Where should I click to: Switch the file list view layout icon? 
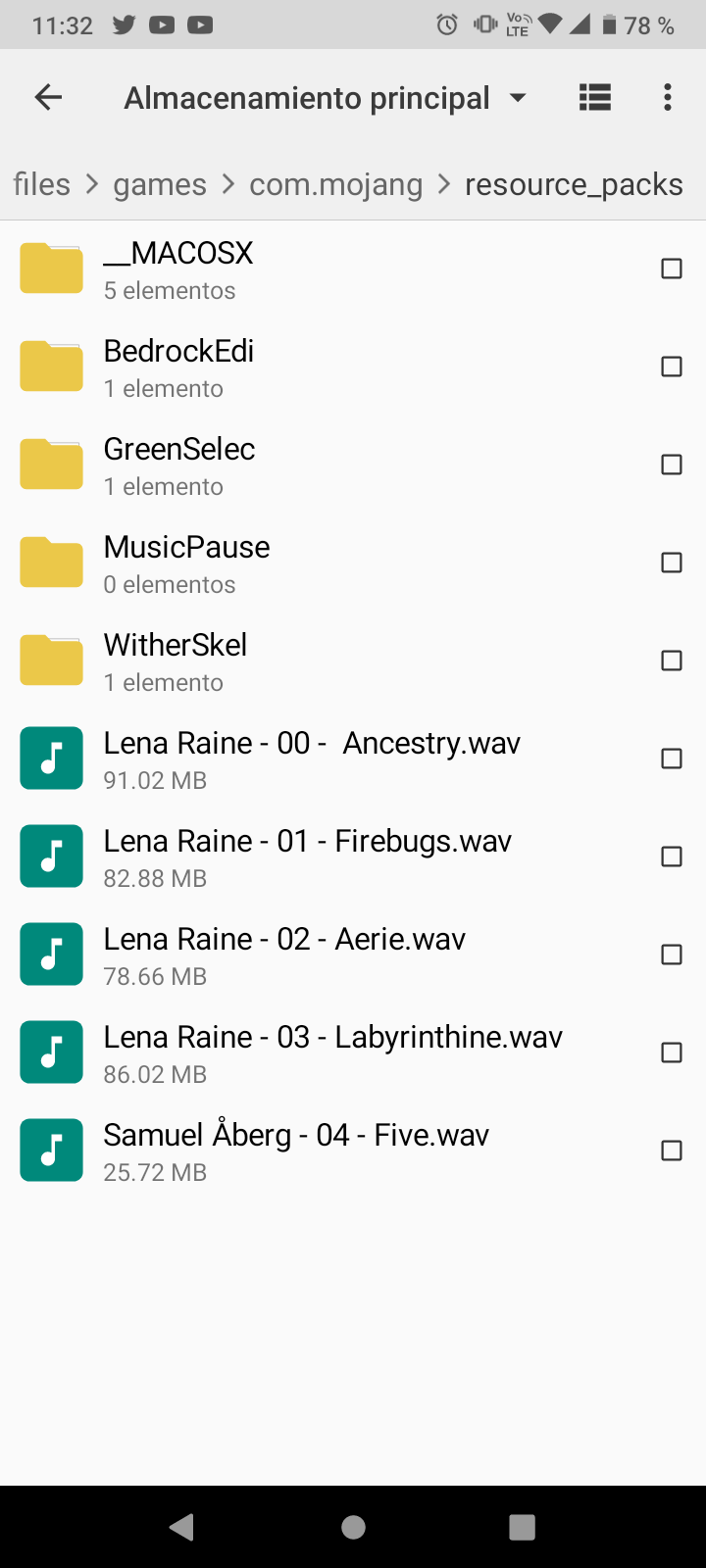point(595,97)
